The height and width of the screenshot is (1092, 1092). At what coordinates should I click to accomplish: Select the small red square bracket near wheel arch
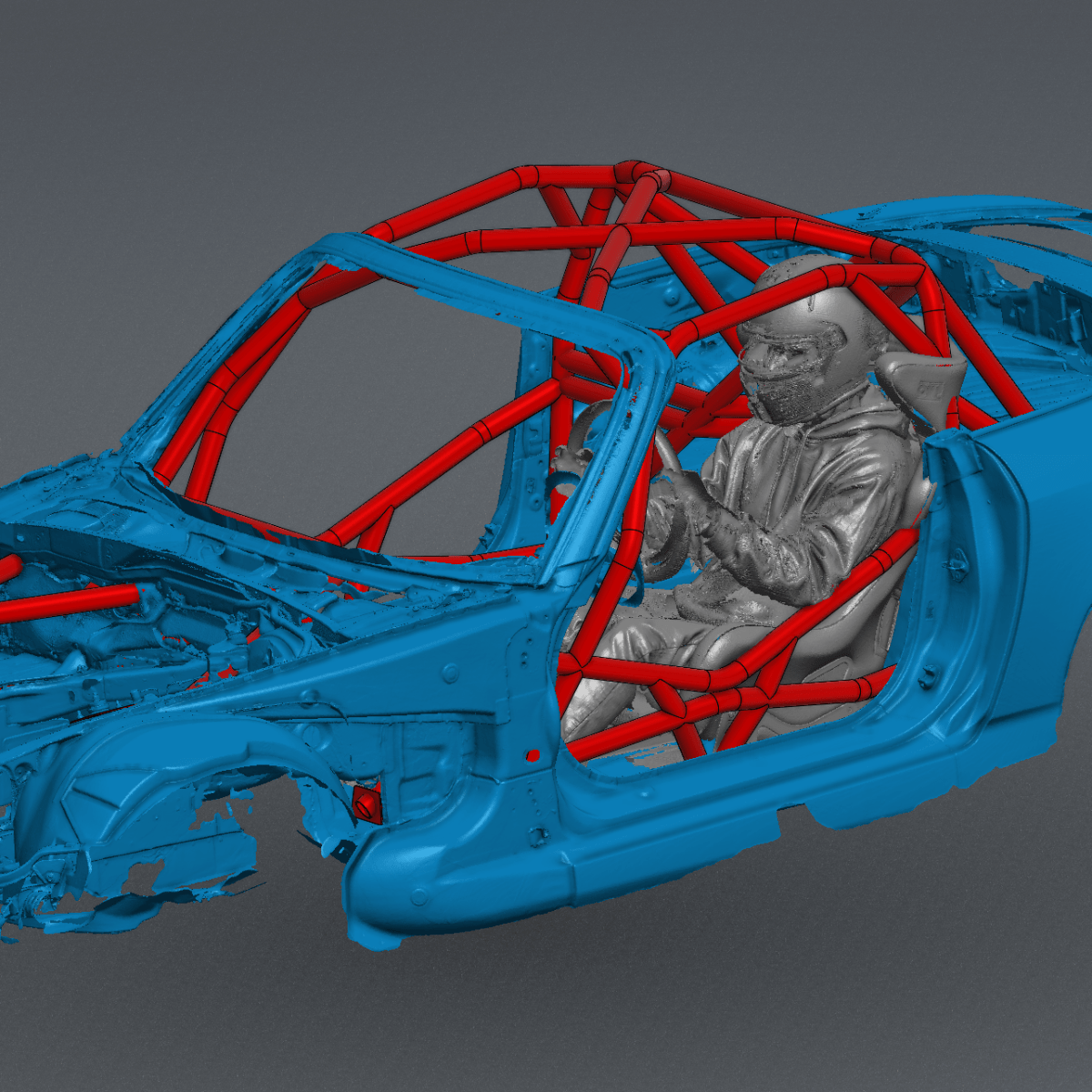tap(367, 803)
